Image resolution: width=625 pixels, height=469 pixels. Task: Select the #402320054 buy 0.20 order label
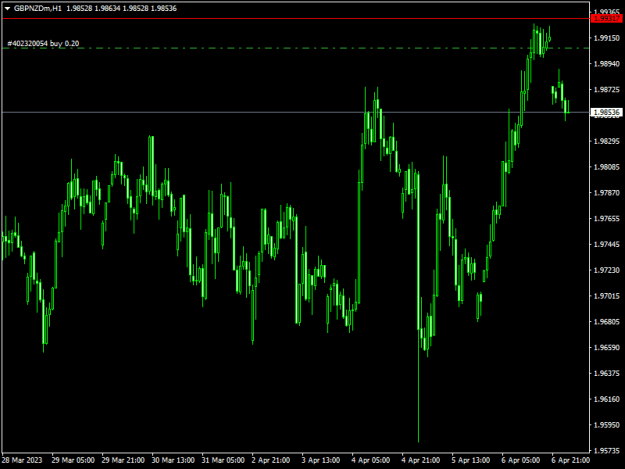pos(43,43)
